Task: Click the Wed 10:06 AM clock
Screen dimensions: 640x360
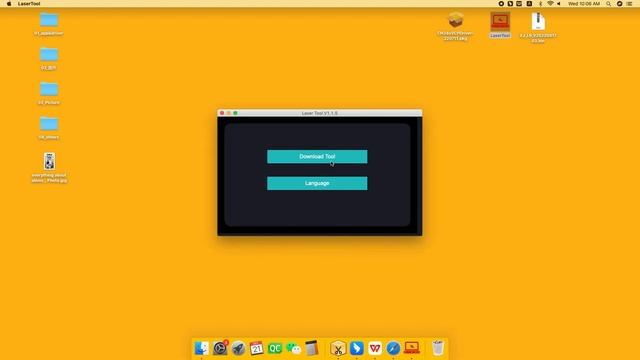Action: [584, 4]
